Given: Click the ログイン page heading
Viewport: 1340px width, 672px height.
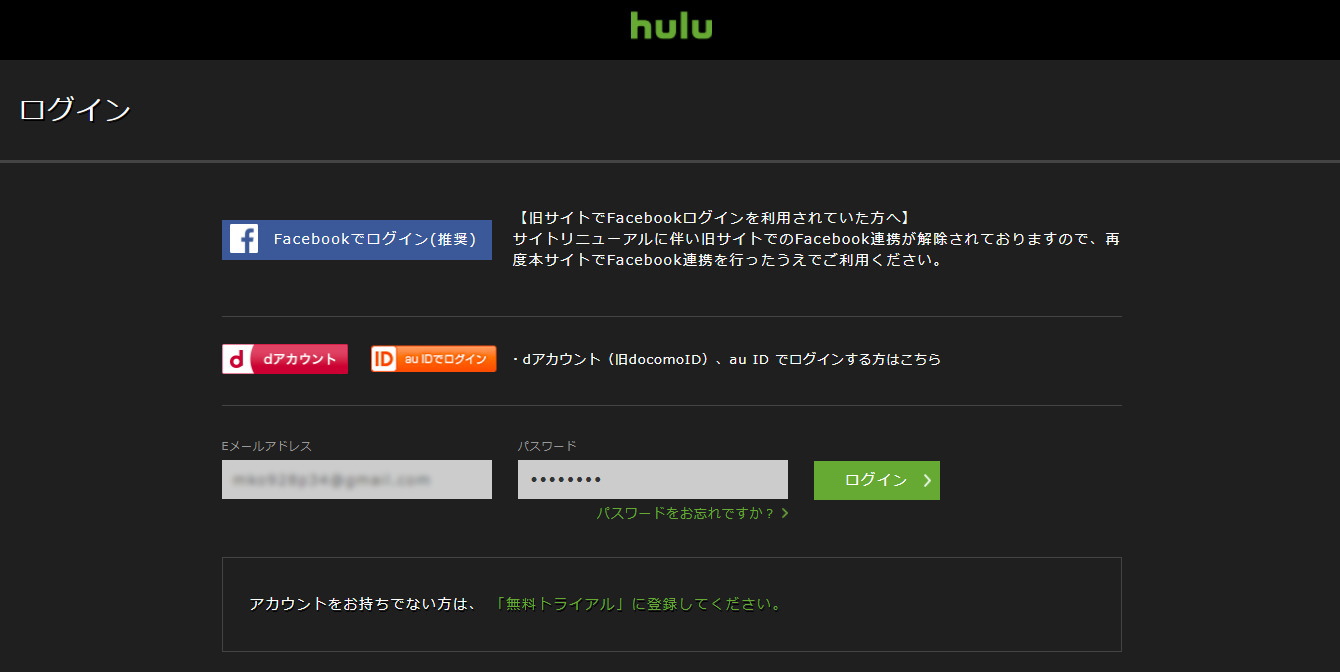Looking at the screenshot, I should (x=75, y=110).
